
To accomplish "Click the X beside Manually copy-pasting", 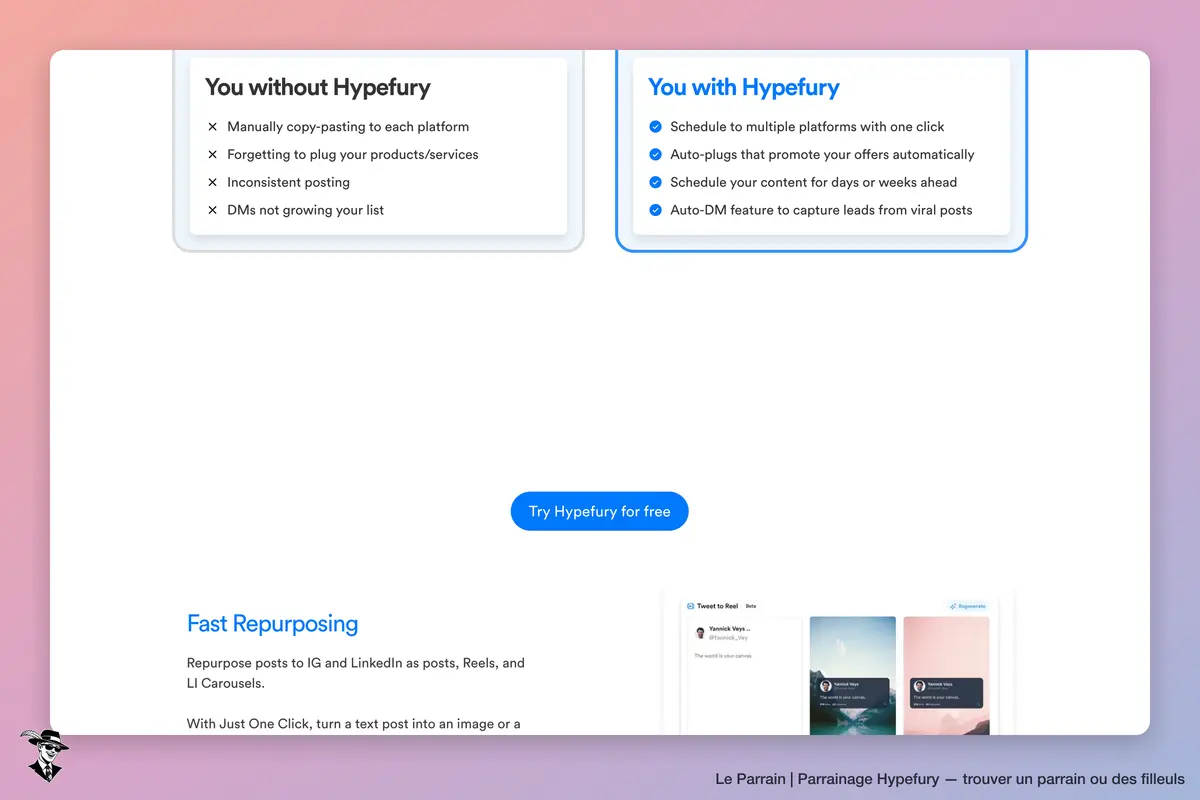I will pyautogui.click(x=212, y=127).
